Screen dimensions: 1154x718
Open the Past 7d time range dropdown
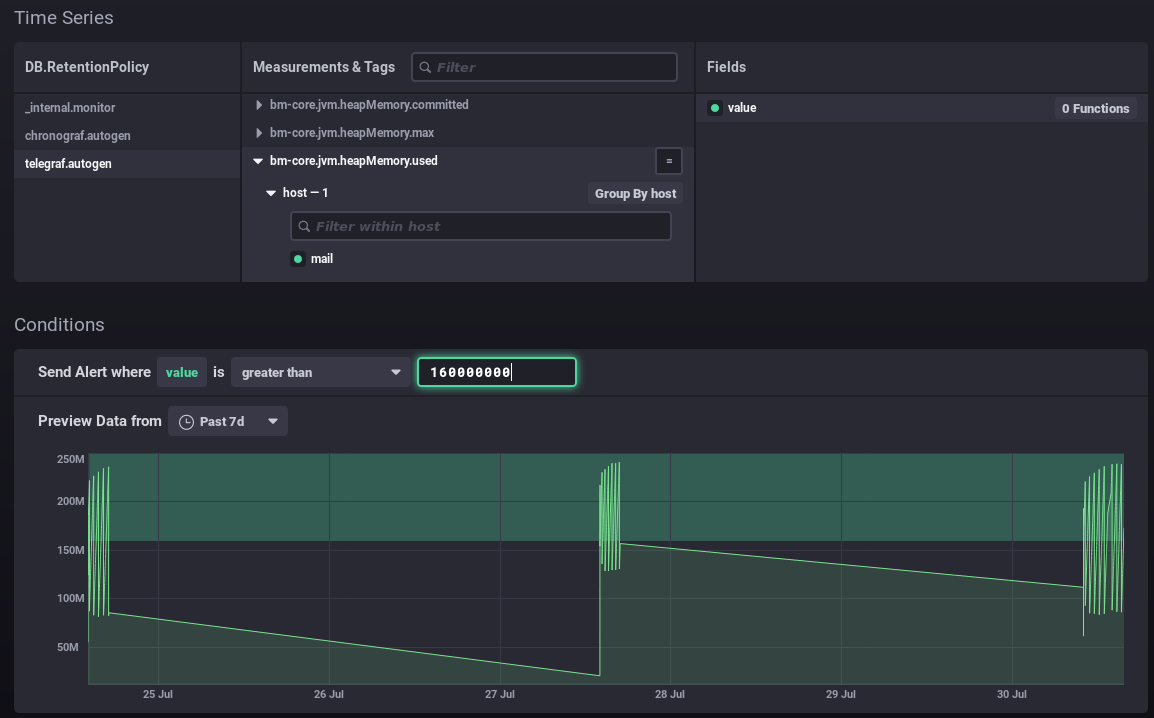228,422
